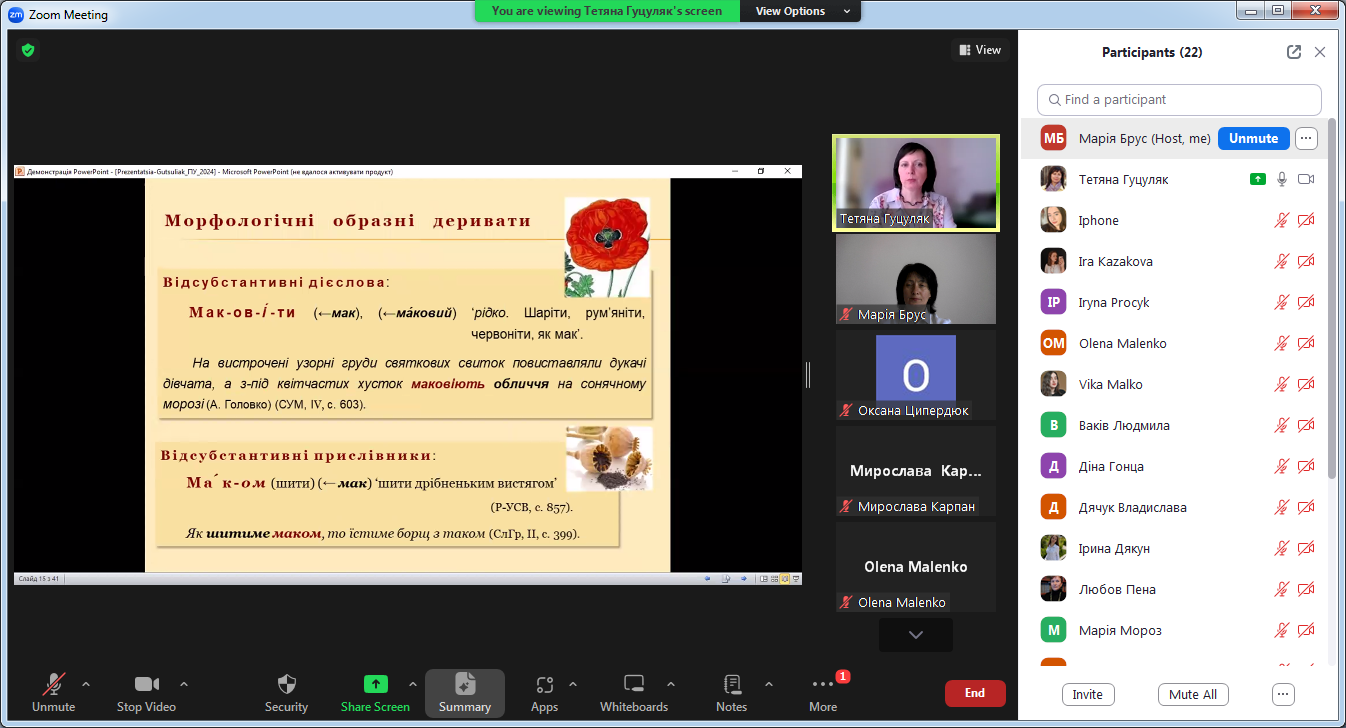Screen dimensions: 1346x728
Task: Toggle camera with Stop Video
Action: click(146, 685)
